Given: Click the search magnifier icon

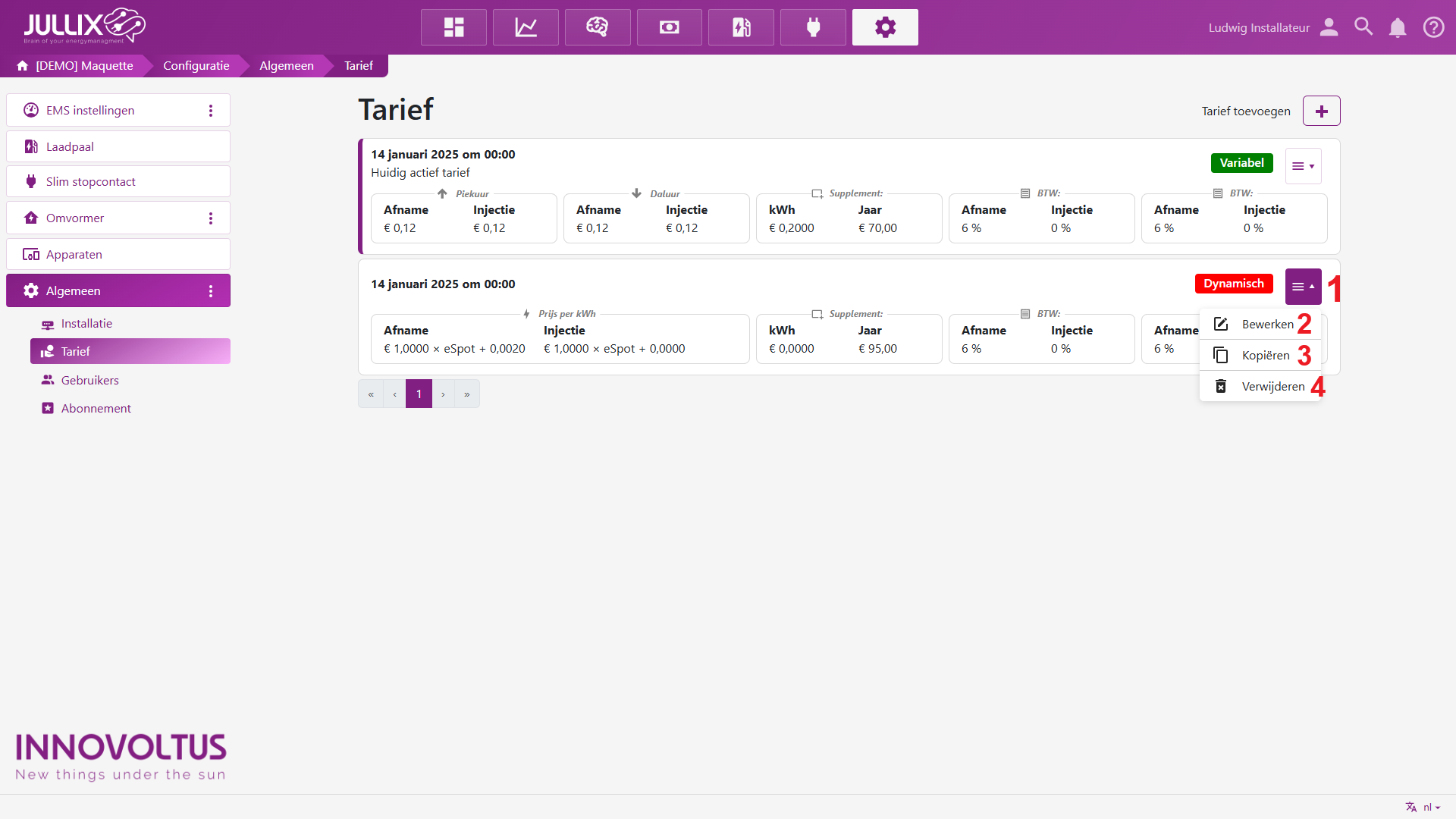Looking at the screenshot, I should tap(1363, 27).
